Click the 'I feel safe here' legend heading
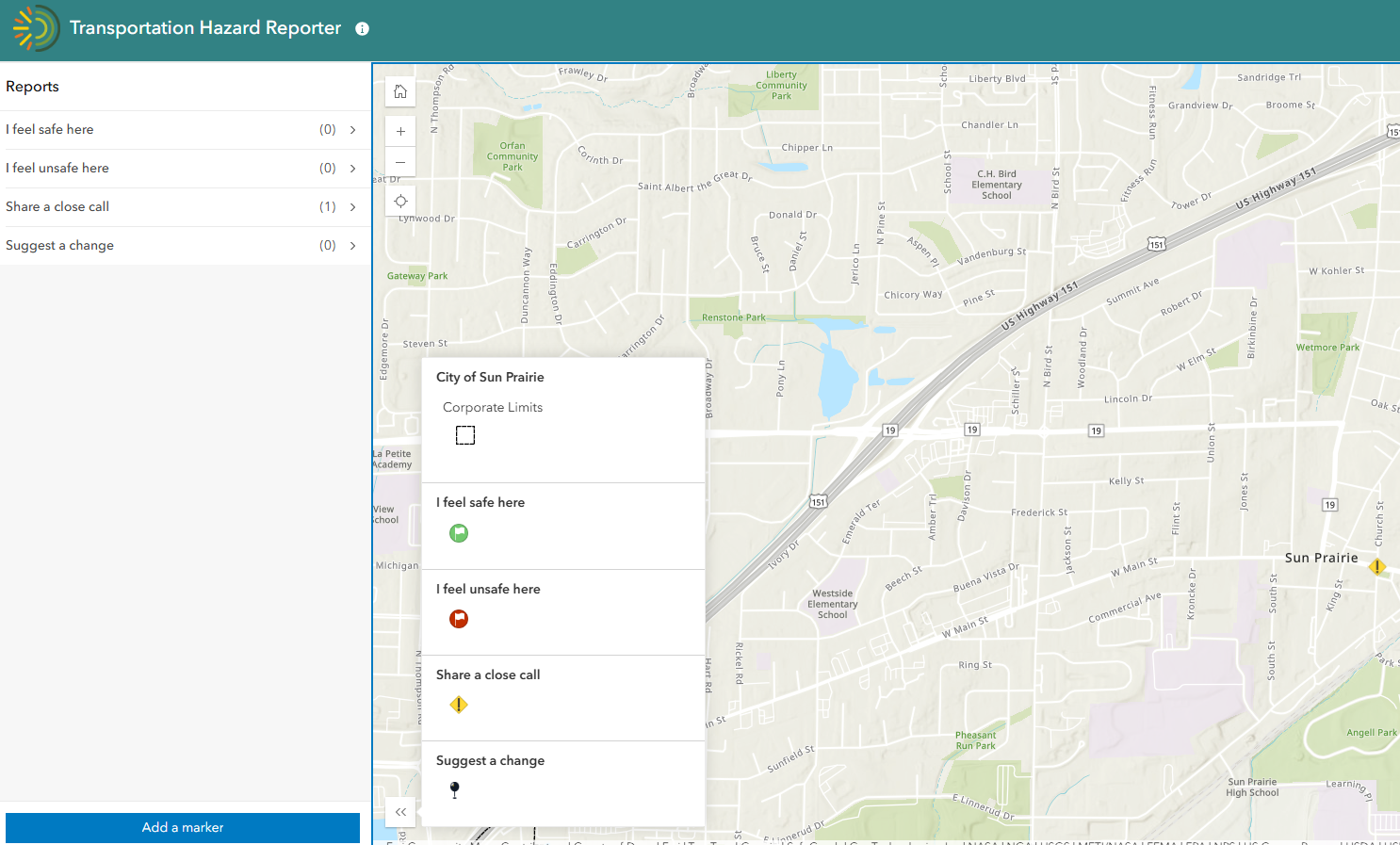The image size is (1400, 845). [480, 503]
